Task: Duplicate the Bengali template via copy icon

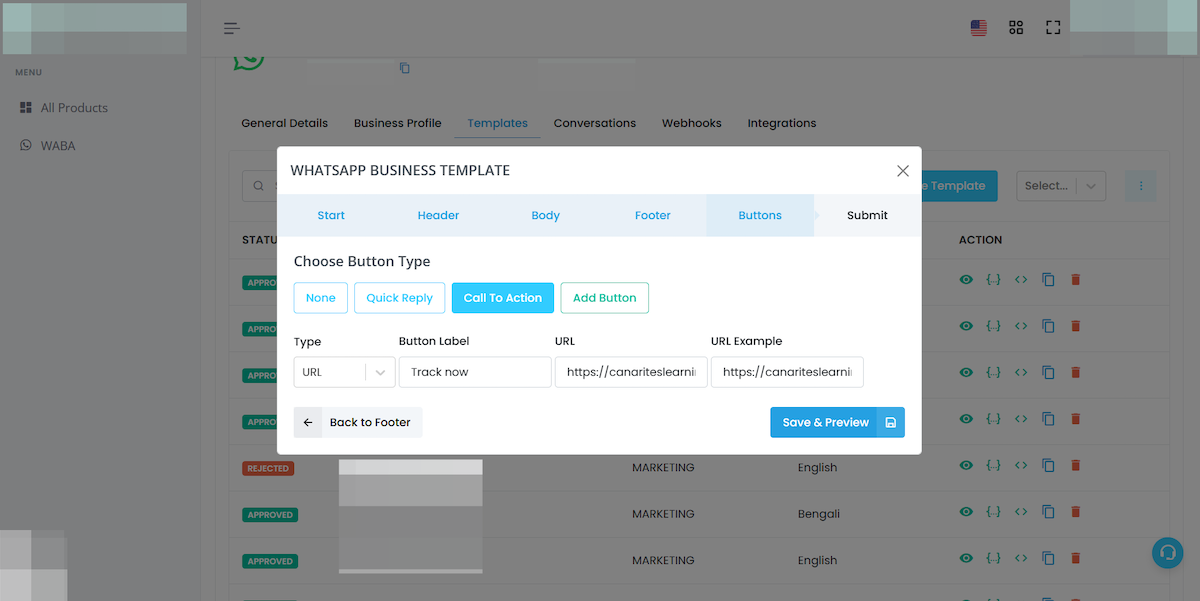Action: click(x=1048, y=511)
